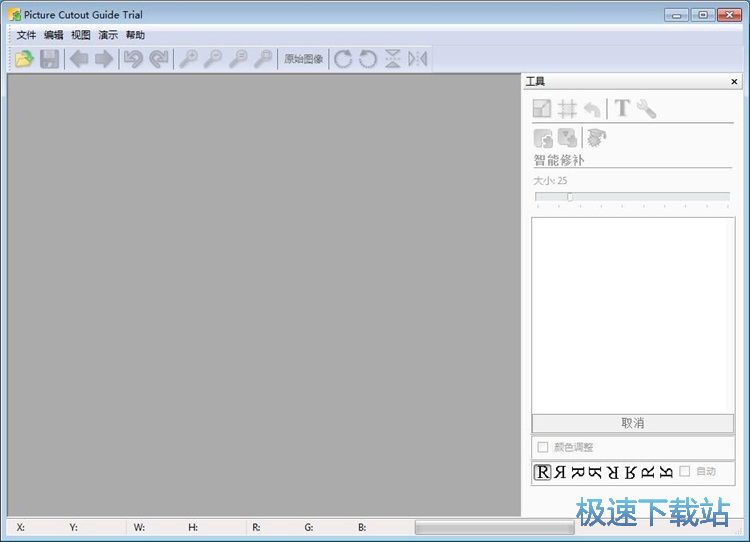This screenshot has width=750, height=542.
Task: Undo the last action in the toolbar
Action: click(x=133, y=59)
